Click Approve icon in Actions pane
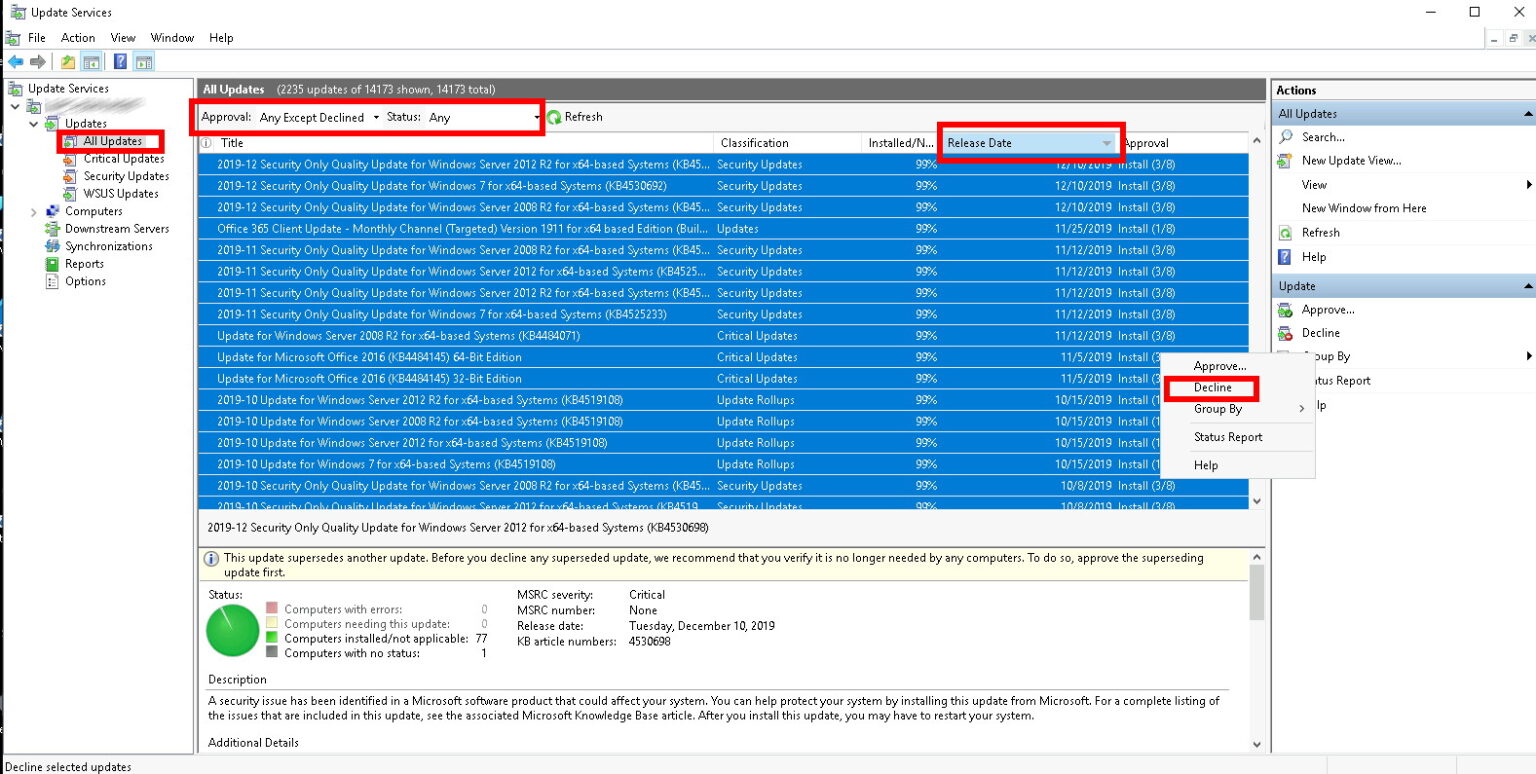Image resolution: width=1536 pixels, height=774 pixels. pyautogui.click(x=1286, y=310)
